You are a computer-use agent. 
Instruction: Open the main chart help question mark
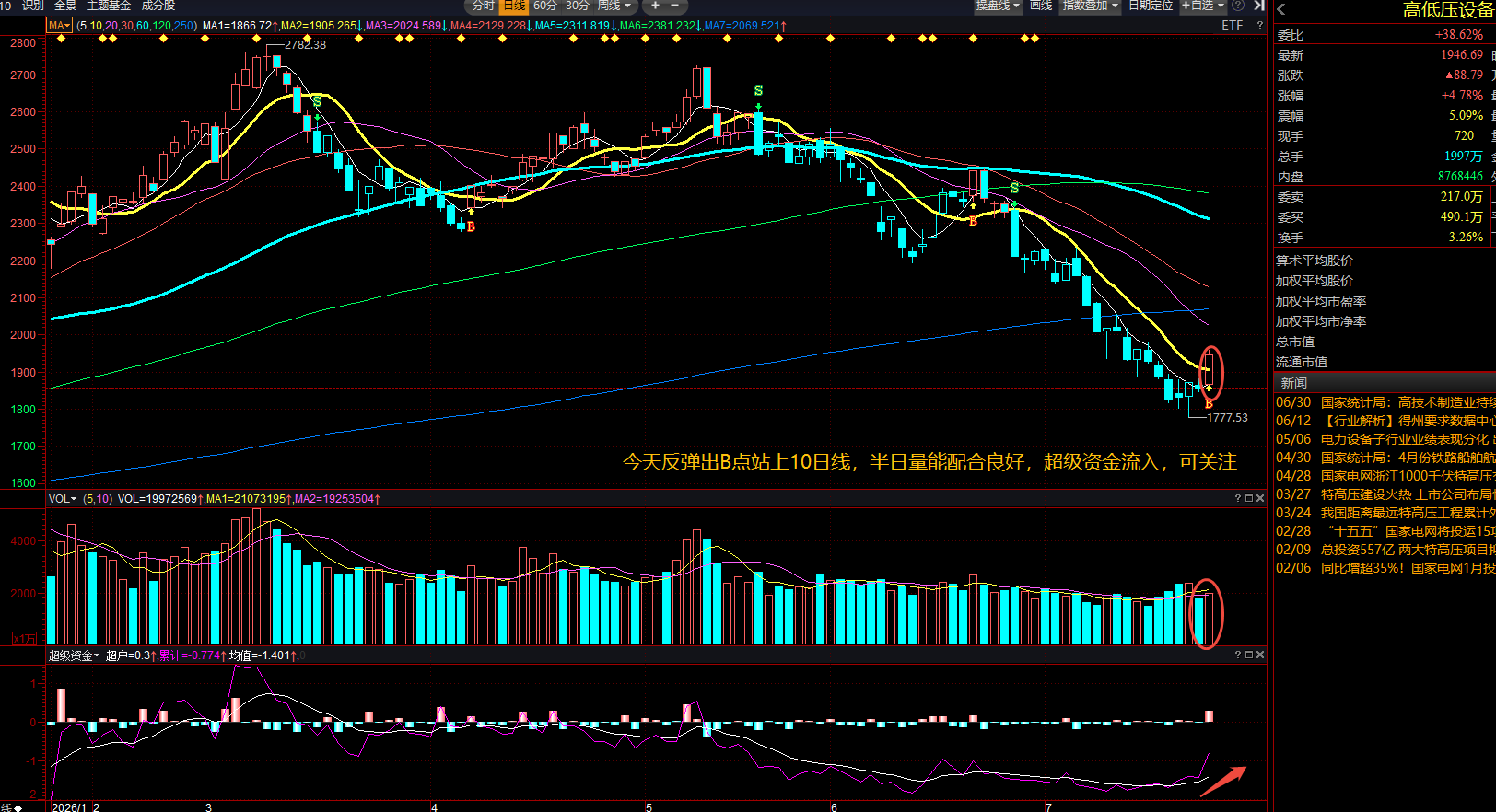(1259, 26)
